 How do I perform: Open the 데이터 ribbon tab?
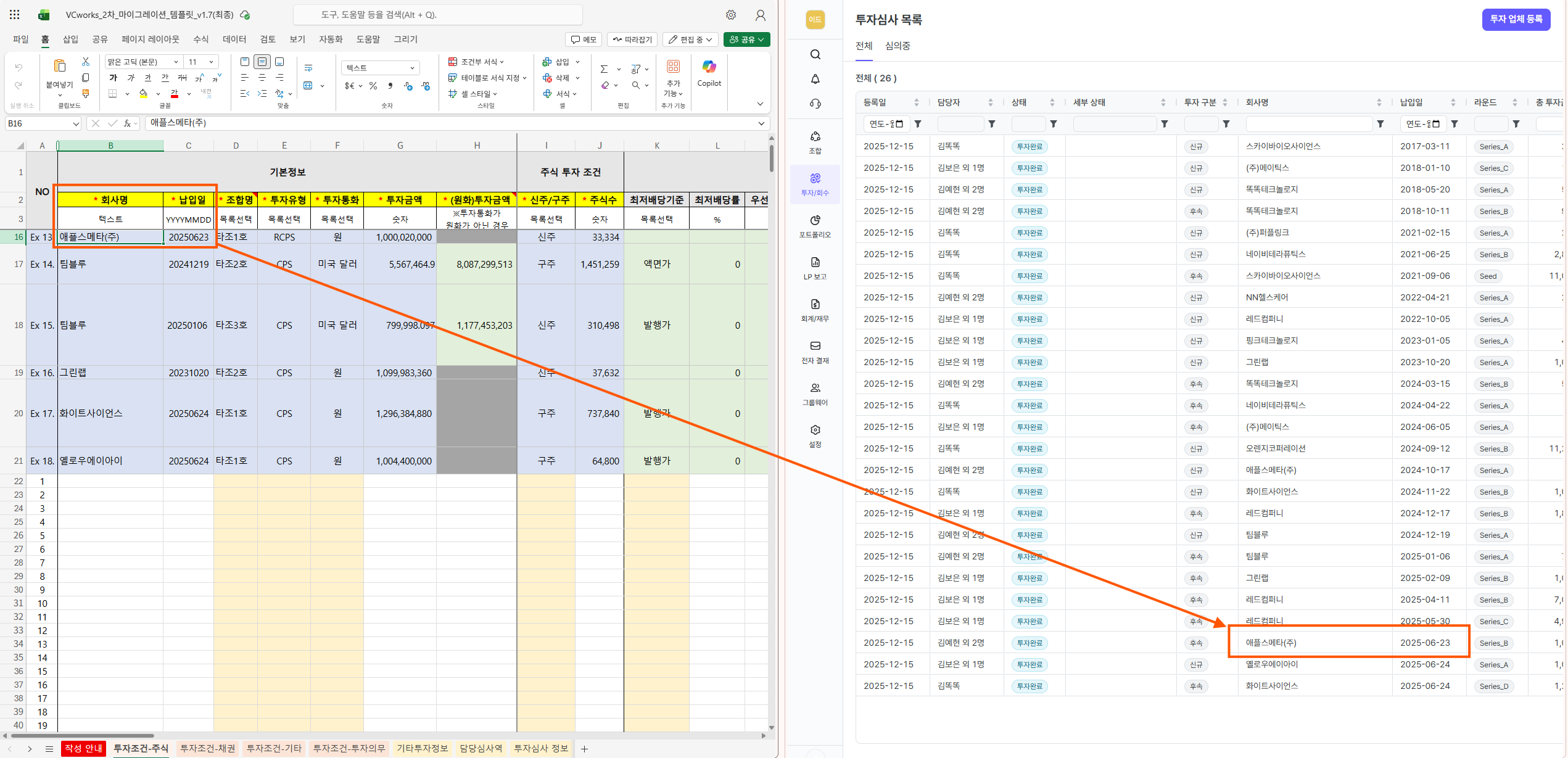[x=234, y=39]
